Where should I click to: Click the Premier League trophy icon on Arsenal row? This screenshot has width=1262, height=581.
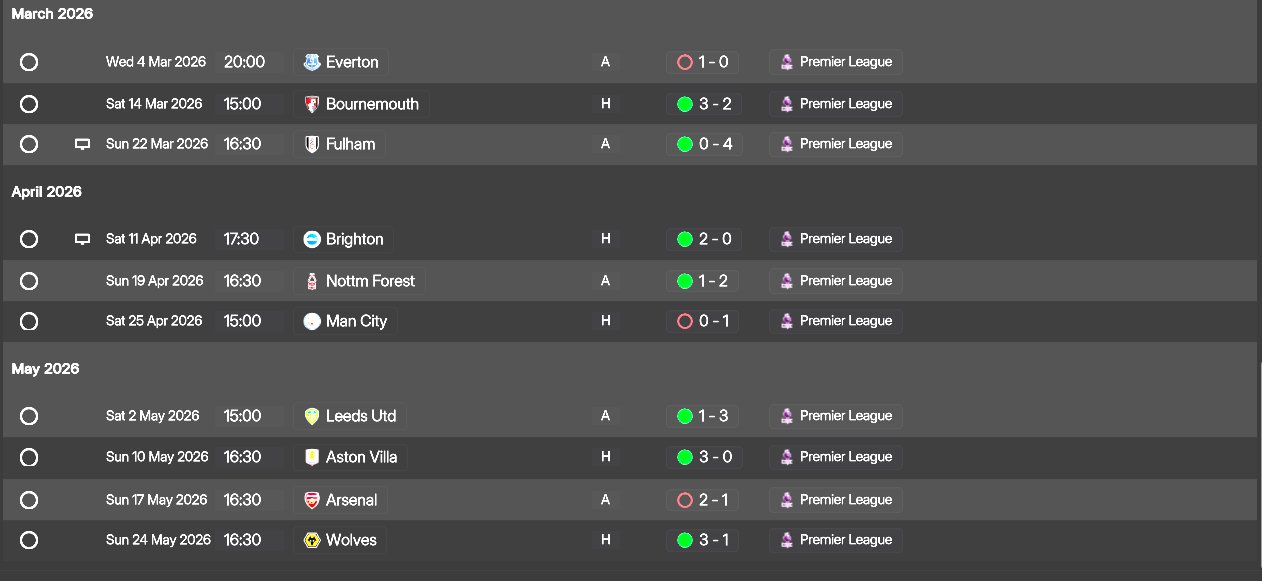pos(787,500)
